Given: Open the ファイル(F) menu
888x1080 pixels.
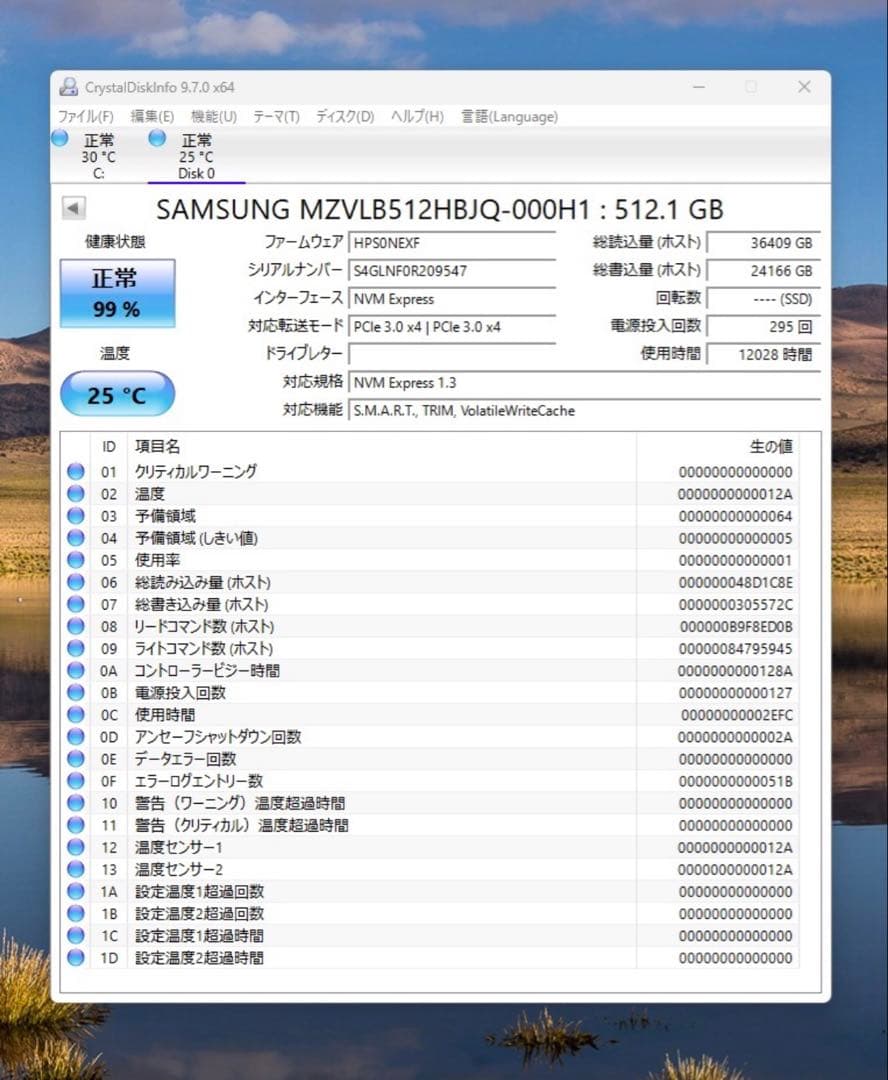Looking at the screenshot, I should [85, 116].
